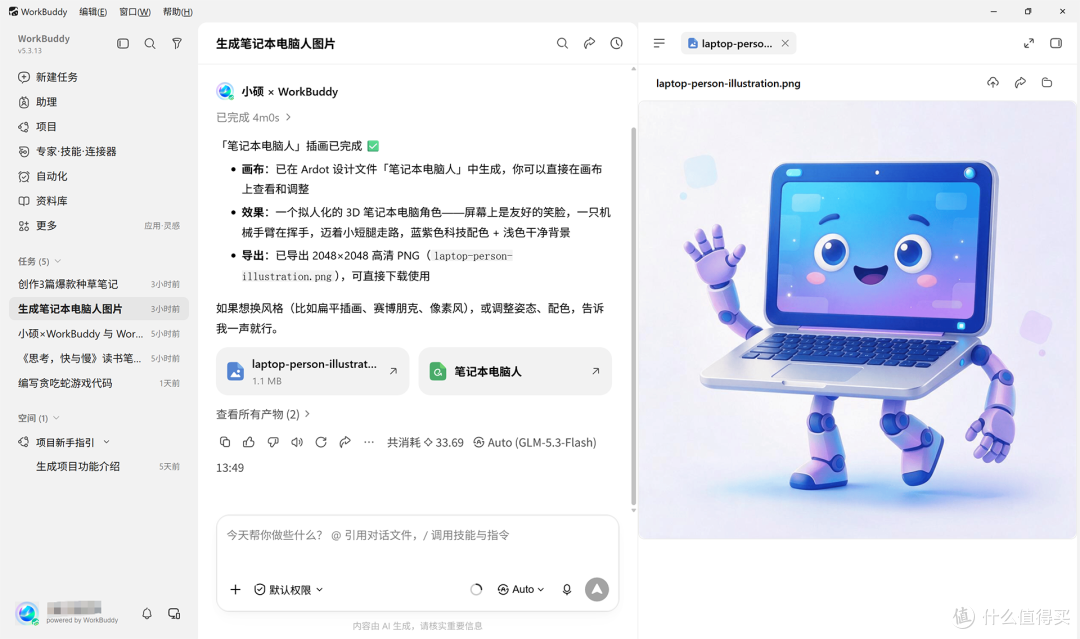Share the conversation from header
1080x639 pixels.
(590, 43)
